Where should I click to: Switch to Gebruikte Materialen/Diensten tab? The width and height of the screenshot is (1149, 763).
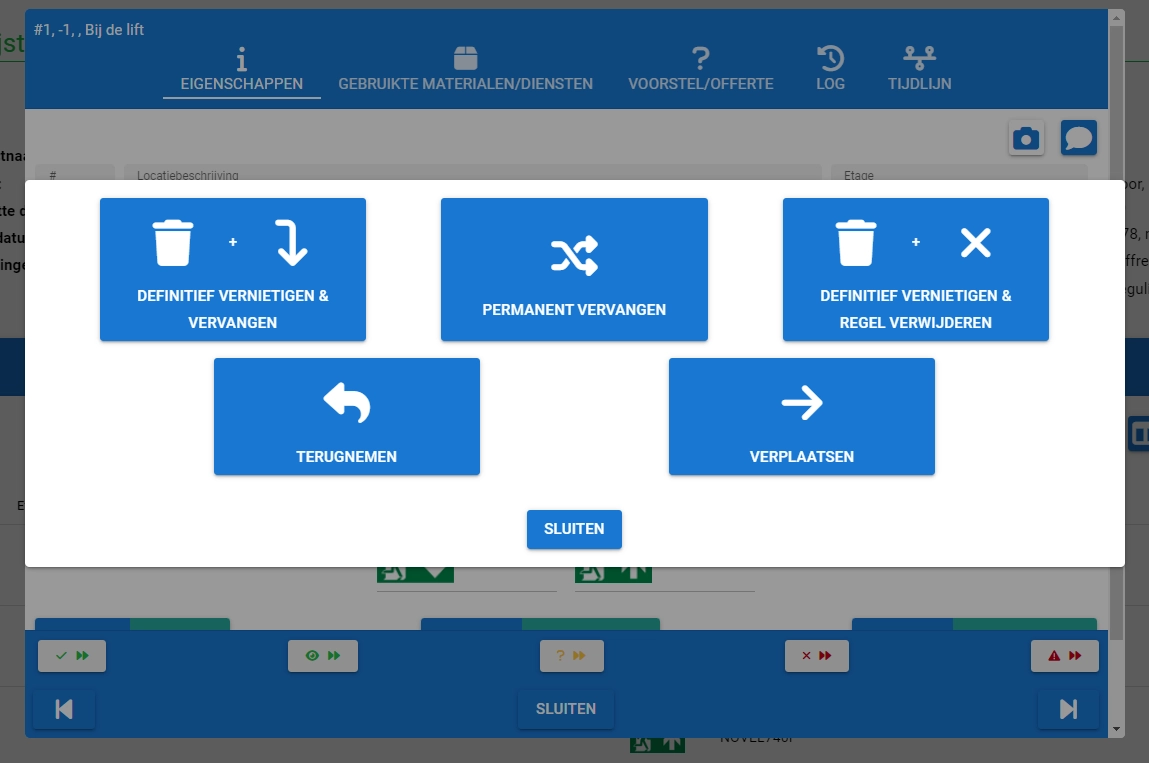(x=465, y=71)
